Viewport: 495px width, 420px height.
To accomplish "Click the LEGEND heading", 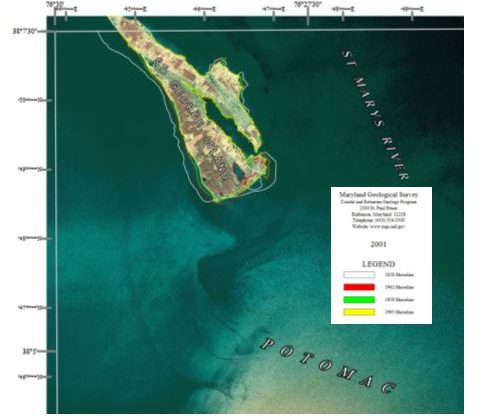I will [378, 264].
